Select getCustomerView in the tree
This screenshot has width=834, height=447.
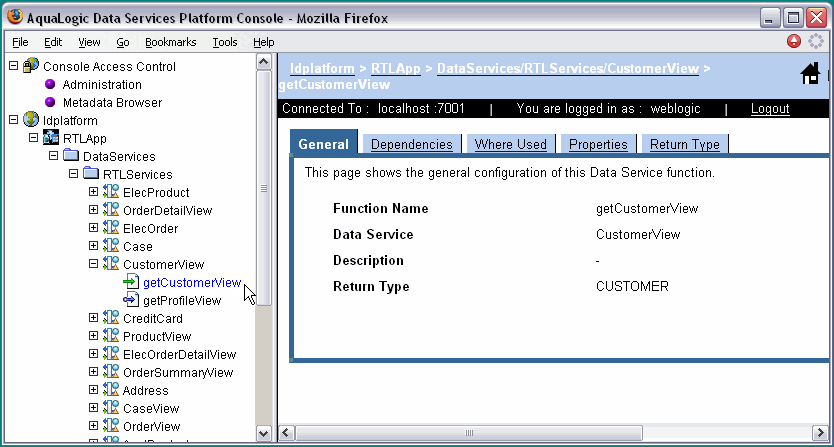(192, 283)
